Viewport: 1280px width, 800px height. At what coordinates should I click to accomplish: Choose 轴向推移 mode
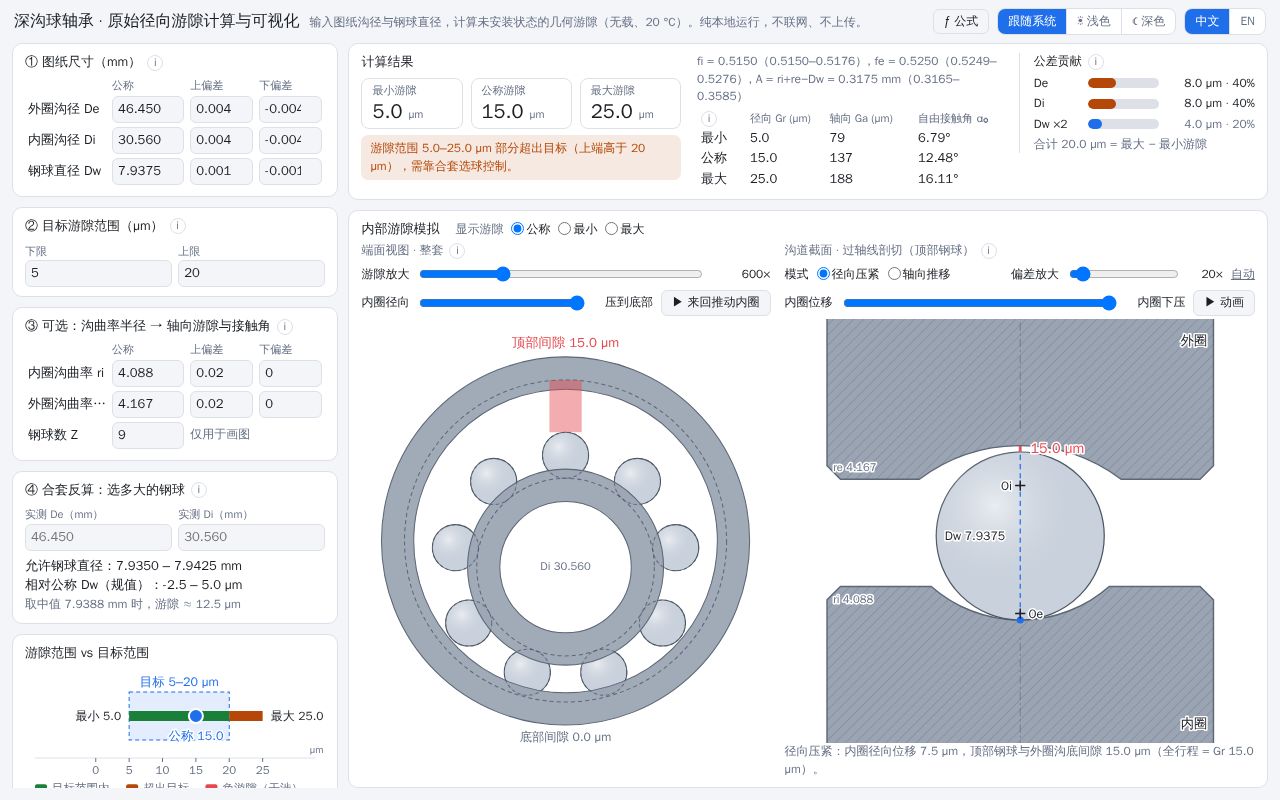919,274
